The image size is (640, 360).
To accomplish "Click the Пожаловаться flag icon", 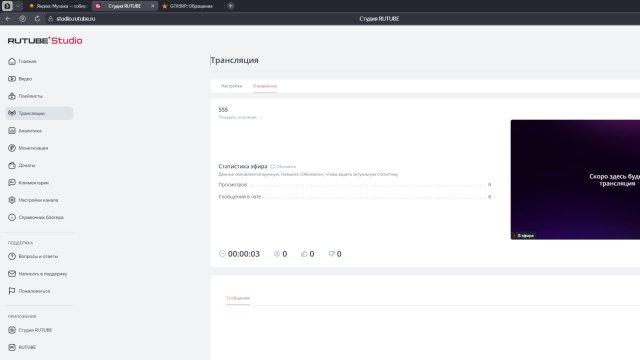I will click(x=12, y=291).
